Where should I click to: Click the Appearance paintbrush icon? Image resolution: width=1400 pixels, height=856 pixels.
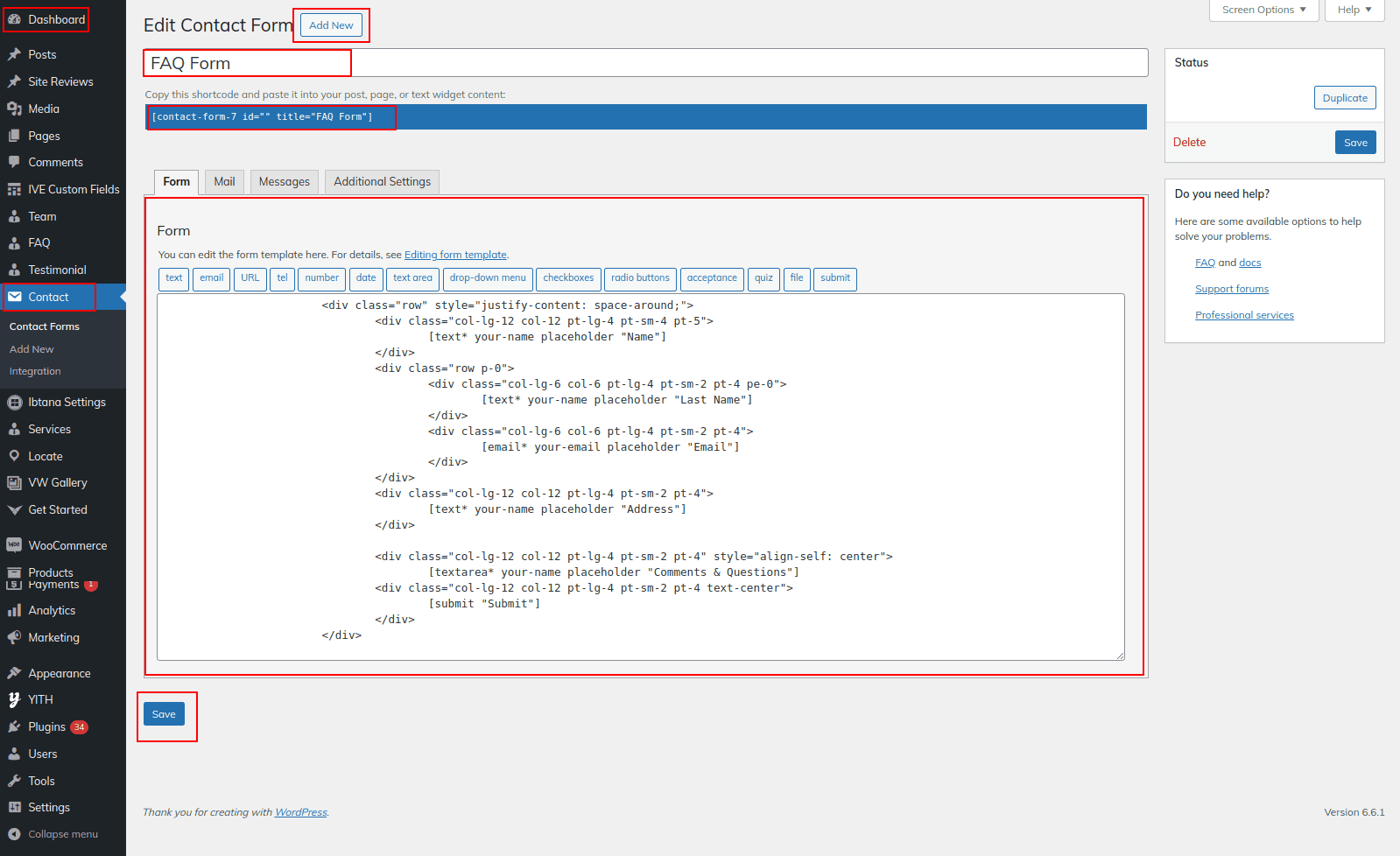click(x=14, y=673)
